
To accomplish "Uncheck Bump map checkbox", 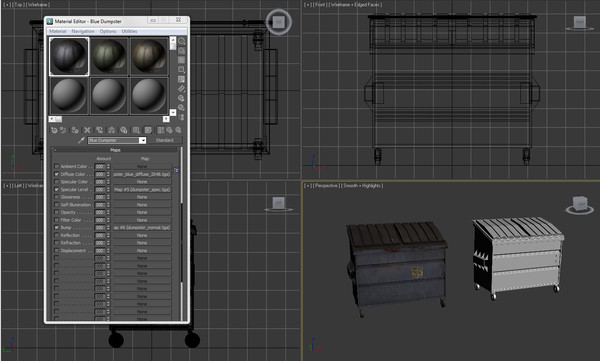I will click(57, 227).
